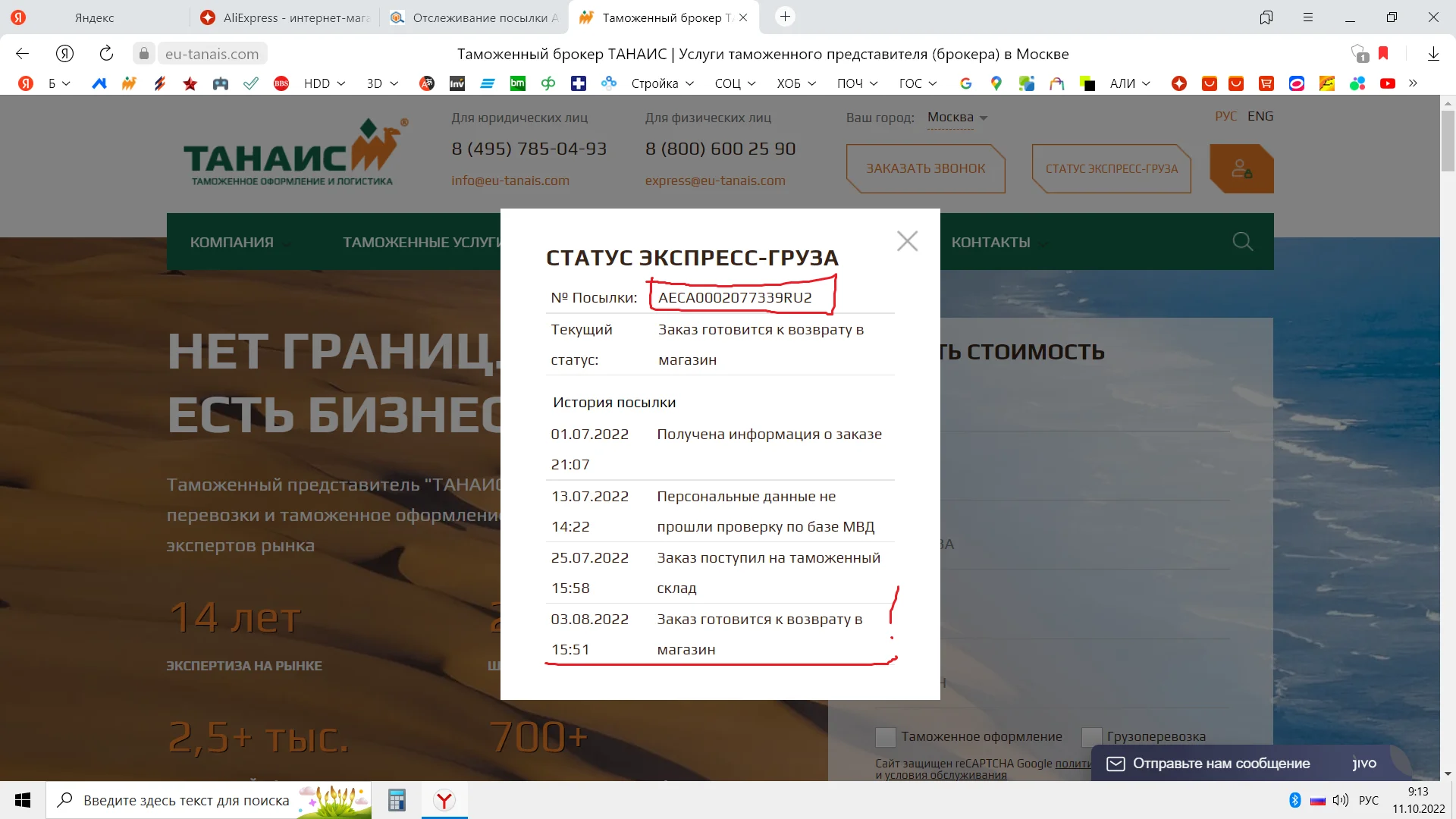Tick the Грузоперевозка checkbox
Screen dimensions: 1456x819
1091,736
